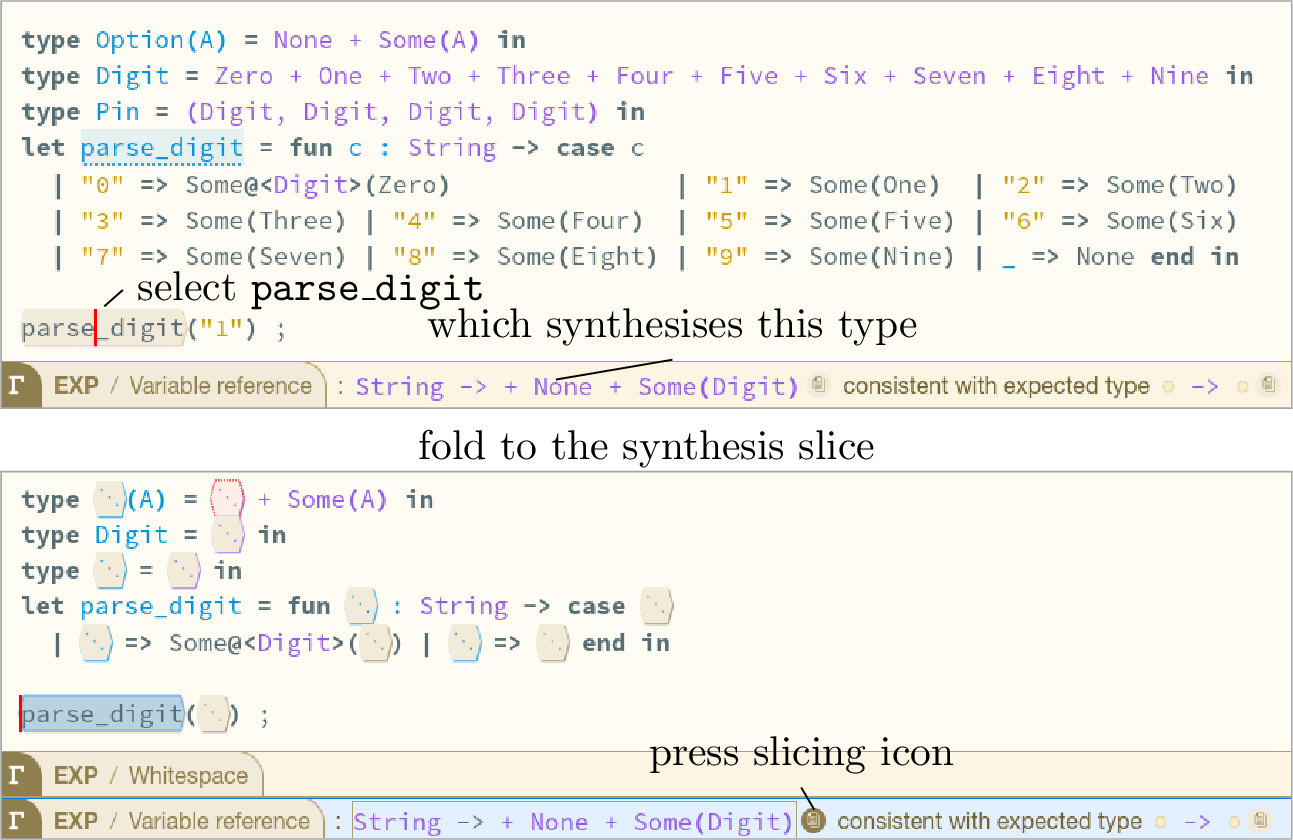Click 'consistent with expected type' in lowest status bar
Screen dimensions: 1293x840
(990, 822)
